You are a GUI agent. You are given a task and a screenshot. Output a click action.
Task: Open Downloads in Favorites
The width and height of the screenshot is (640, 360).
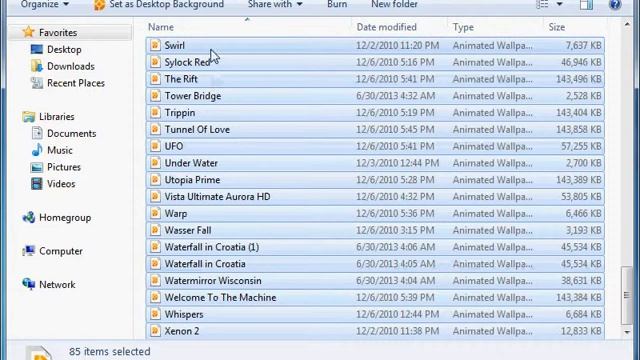point(71,66)
